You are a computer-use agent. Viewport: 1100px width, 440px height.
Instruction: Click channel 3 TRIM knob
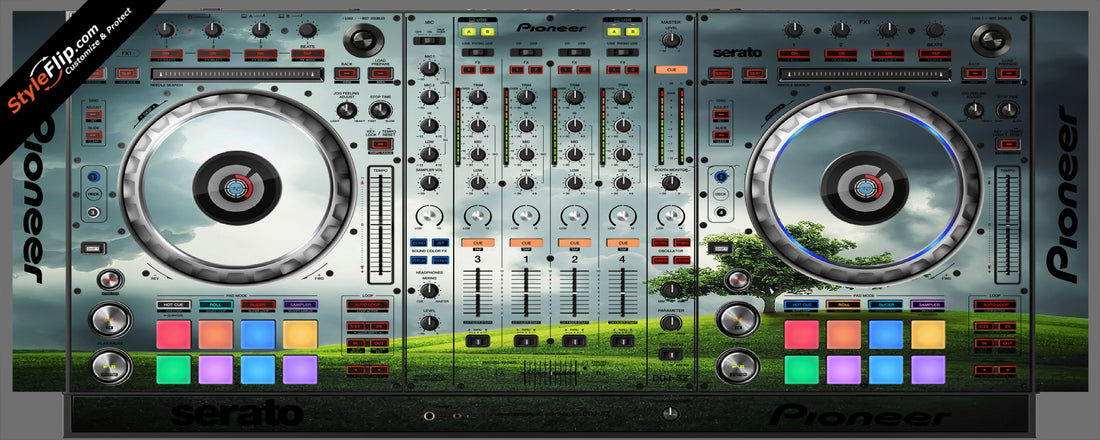coord(477,97)
